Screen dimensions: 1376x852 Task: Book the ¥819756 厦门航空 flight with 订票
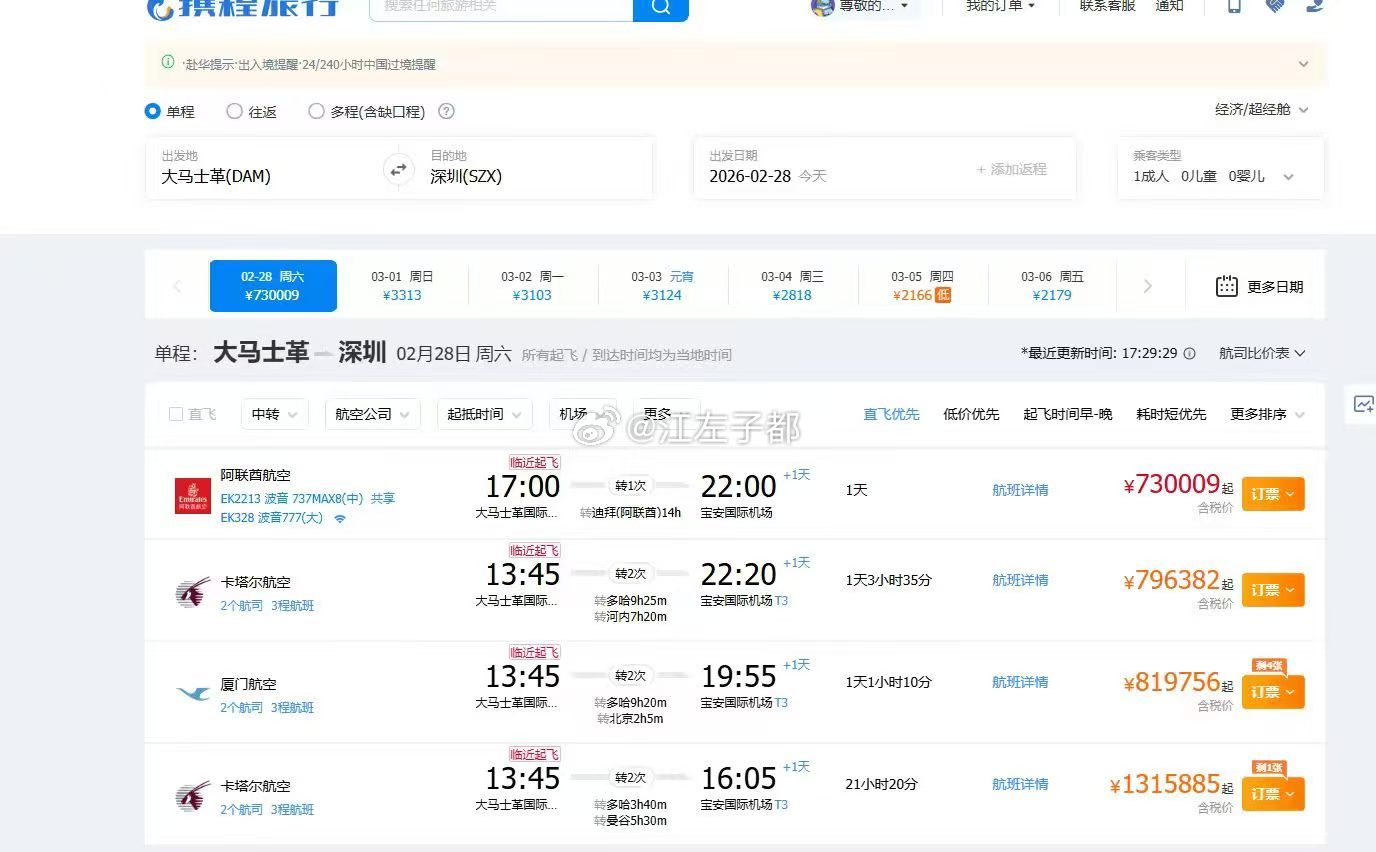(x=1273, y=692)
